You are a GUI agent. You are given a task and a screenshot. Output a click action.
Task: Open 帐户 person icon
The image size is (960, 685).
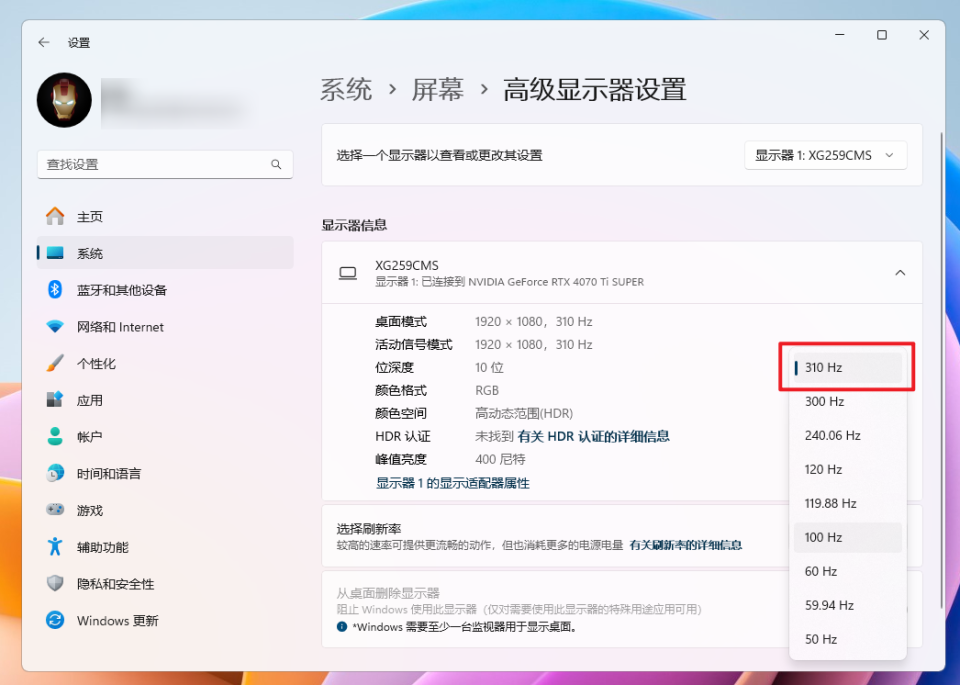(x=55, y=436)
